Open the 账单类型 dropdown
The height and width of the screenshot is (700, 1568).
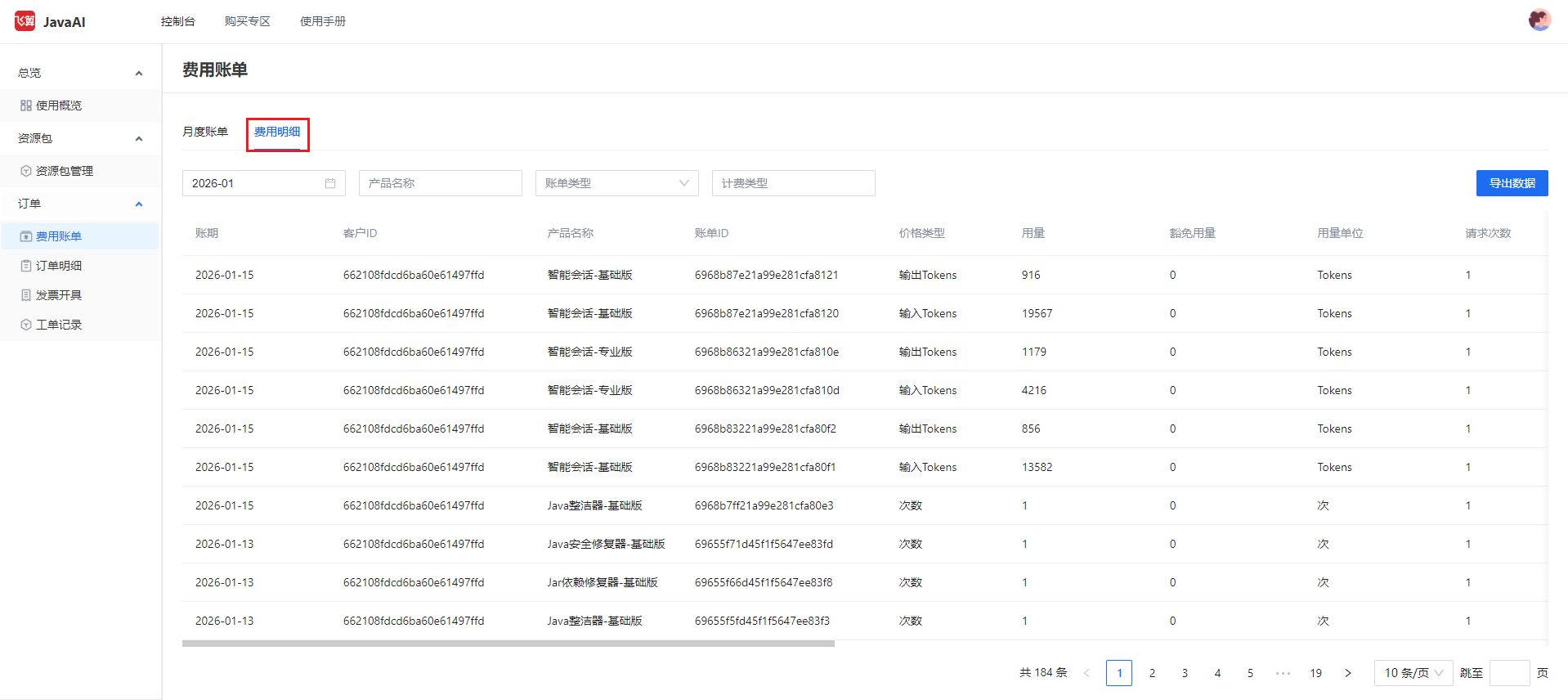(x=616, y=183)
